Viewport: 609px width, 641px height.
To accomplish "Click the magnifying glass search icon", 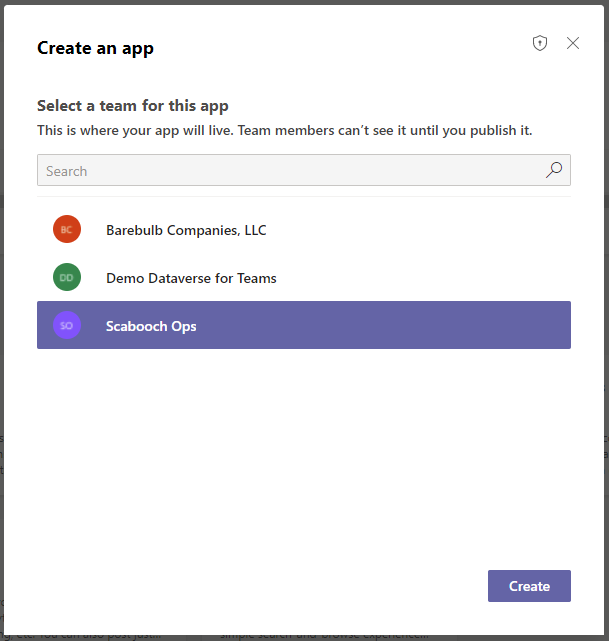I will pos(554,170).
